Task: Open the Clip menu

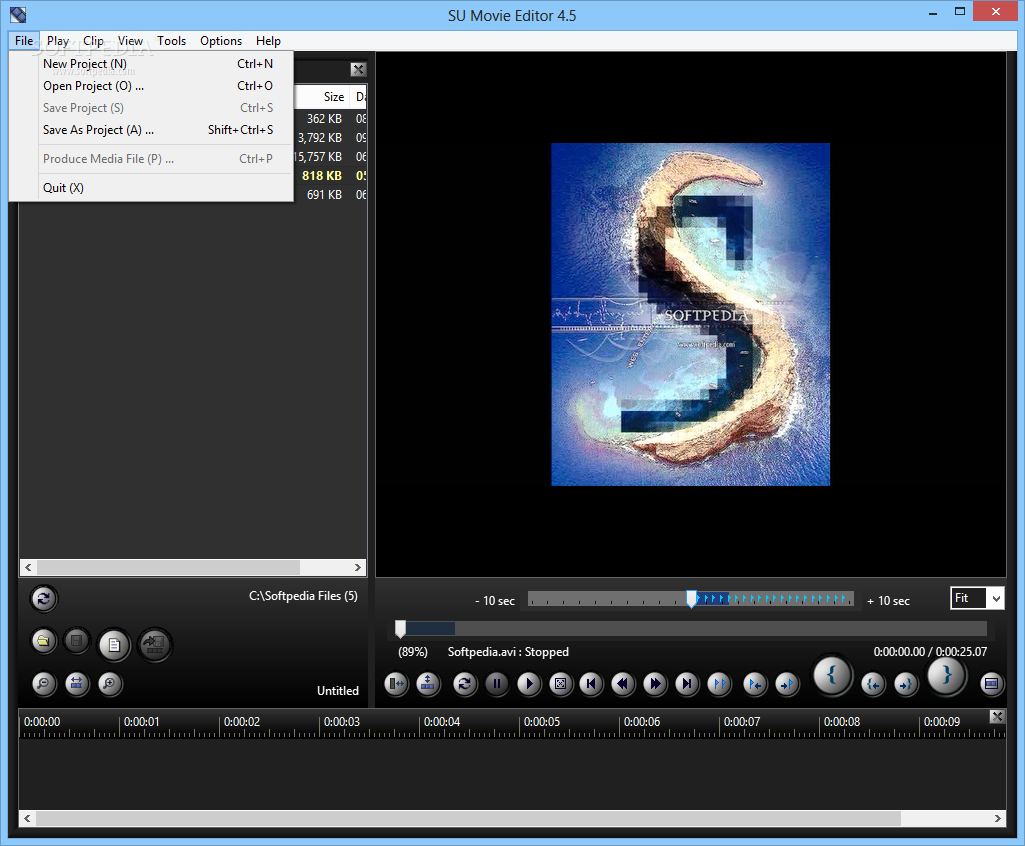Action: 93,41
